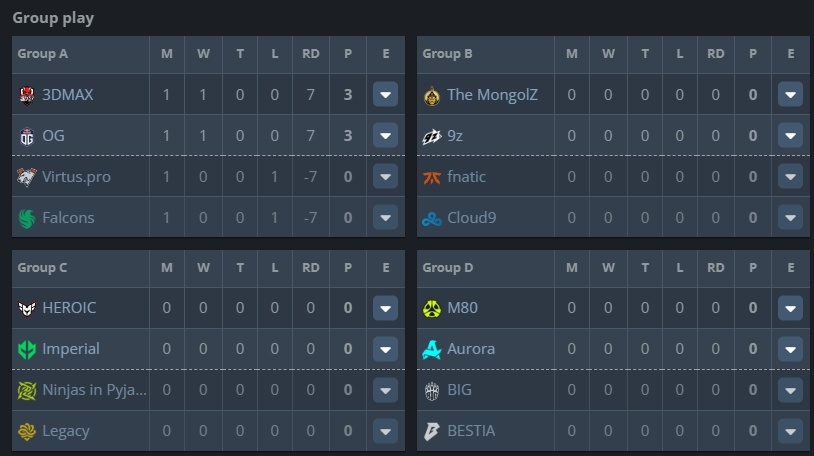Click the Group play section heading
The height and width of the screenshot is (456, 814).
pos(53,18)
